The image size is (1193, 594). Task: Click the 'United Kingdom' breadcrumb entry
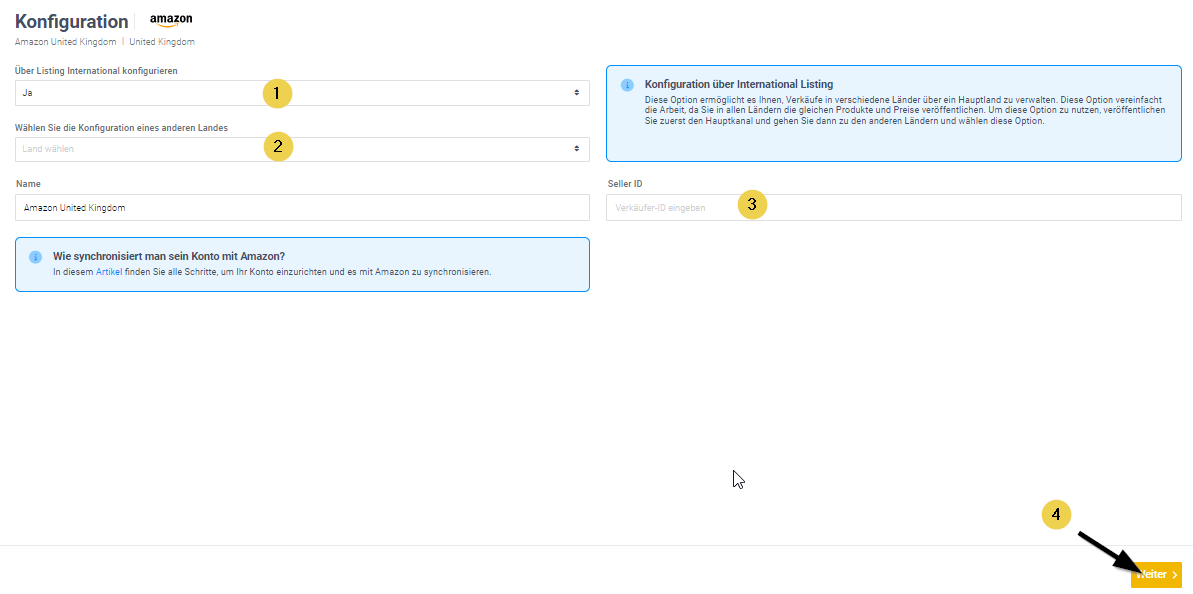tap(162, 42)
